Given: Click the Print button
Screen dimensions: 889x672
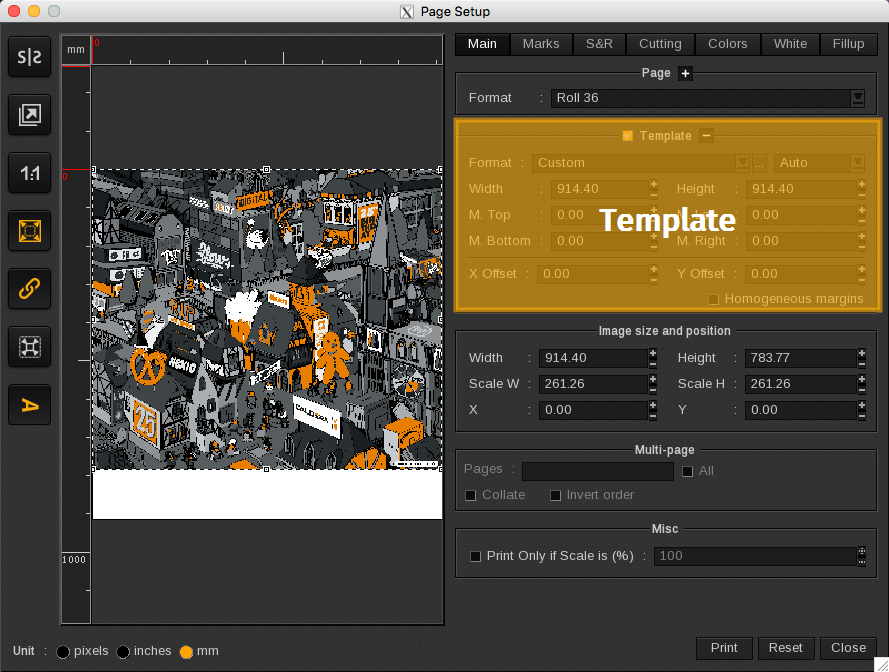Looking at the screenshot, I should click(x=724, y=648).
